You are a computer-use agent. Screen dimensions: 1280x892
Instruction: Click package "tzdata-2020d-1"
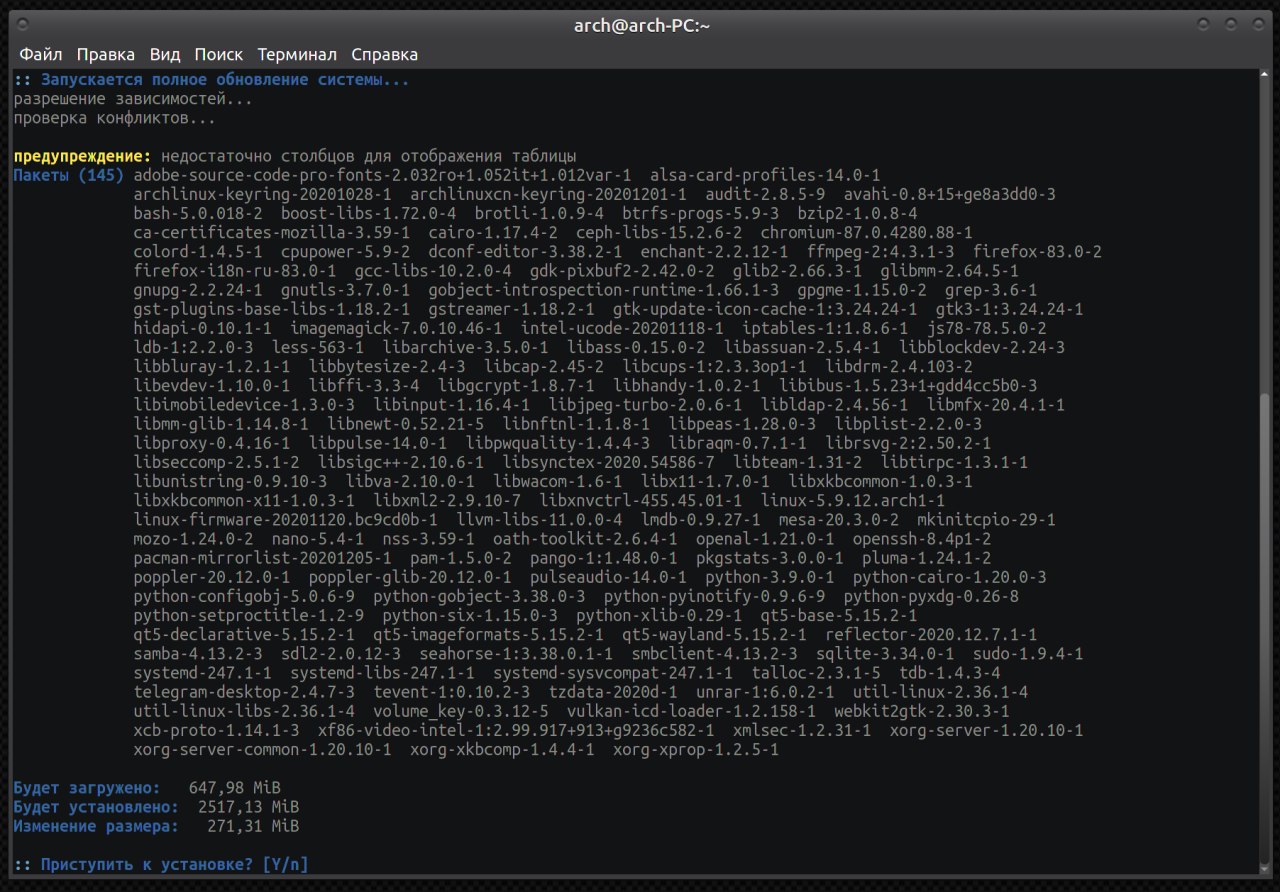tap(612, 692)
